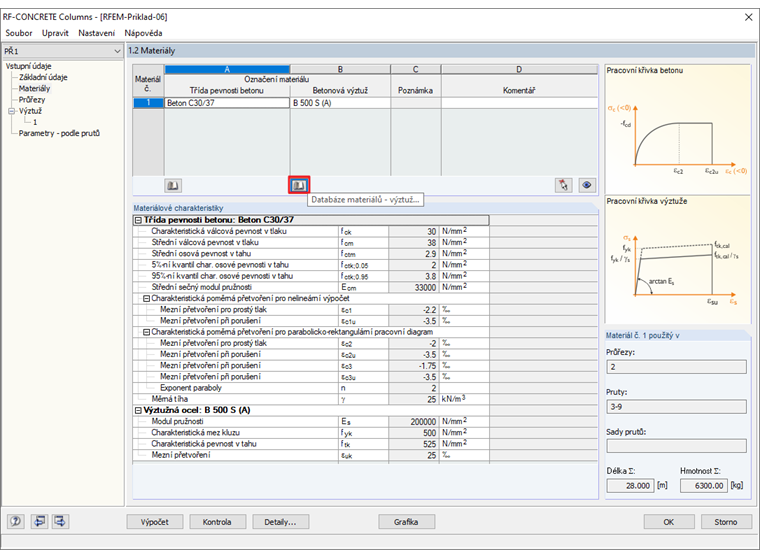Image resolution: width=760 pixels, height=559 pixels.
Task: Open Parametry - podle prutů item
Action: tap(59, 133)
